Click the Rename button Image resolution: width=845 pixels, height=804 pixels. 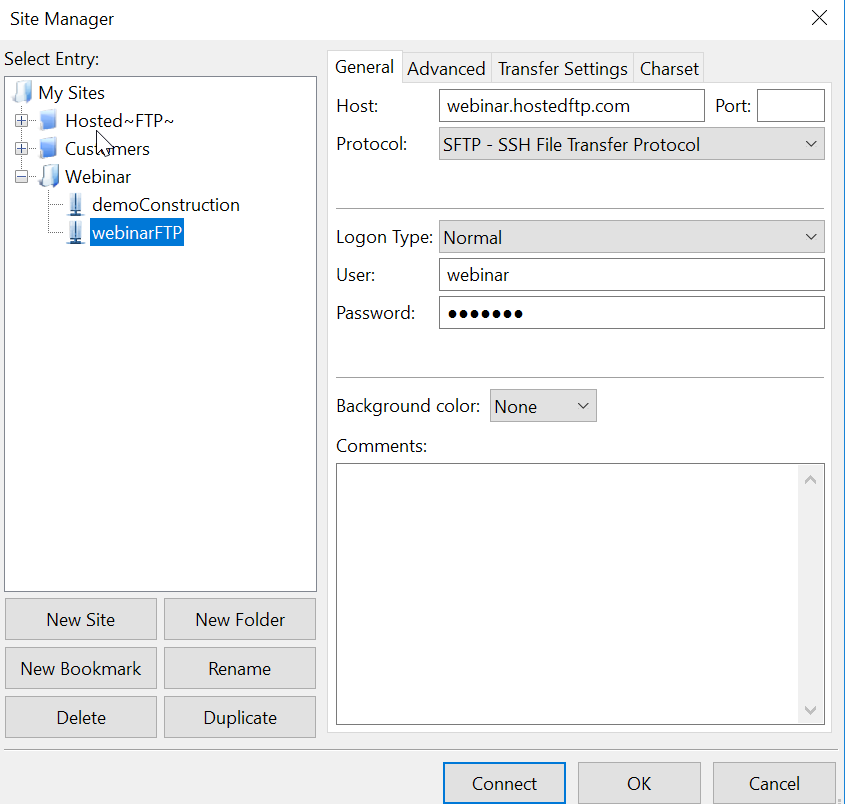point(240,668)
